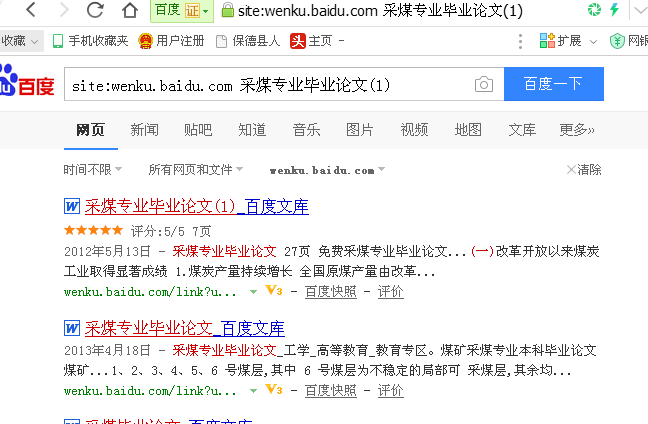Switch to the 文库 tab
Viewport: 648px width, 424px height.
[x=522, y=130]
